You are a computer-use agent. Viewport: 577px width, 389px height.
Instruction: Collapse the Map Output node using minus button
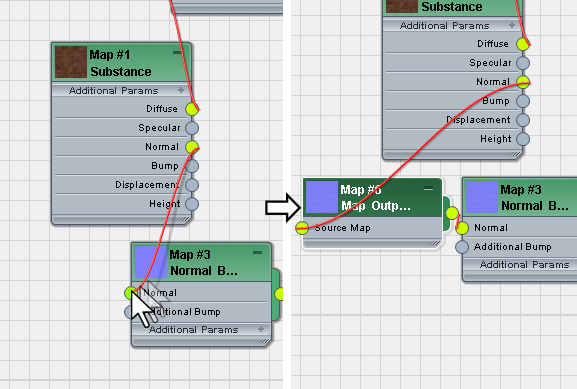coord(428,189)
